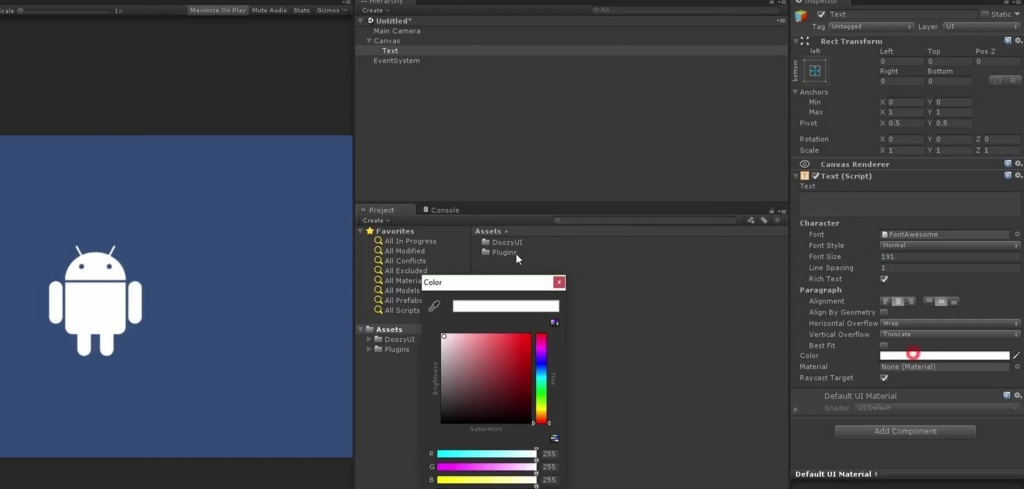Click the GameObject cube icon in Inspector
This screenshot has width=1024, height=489.
pyautogui.click(x=801, y=16)
